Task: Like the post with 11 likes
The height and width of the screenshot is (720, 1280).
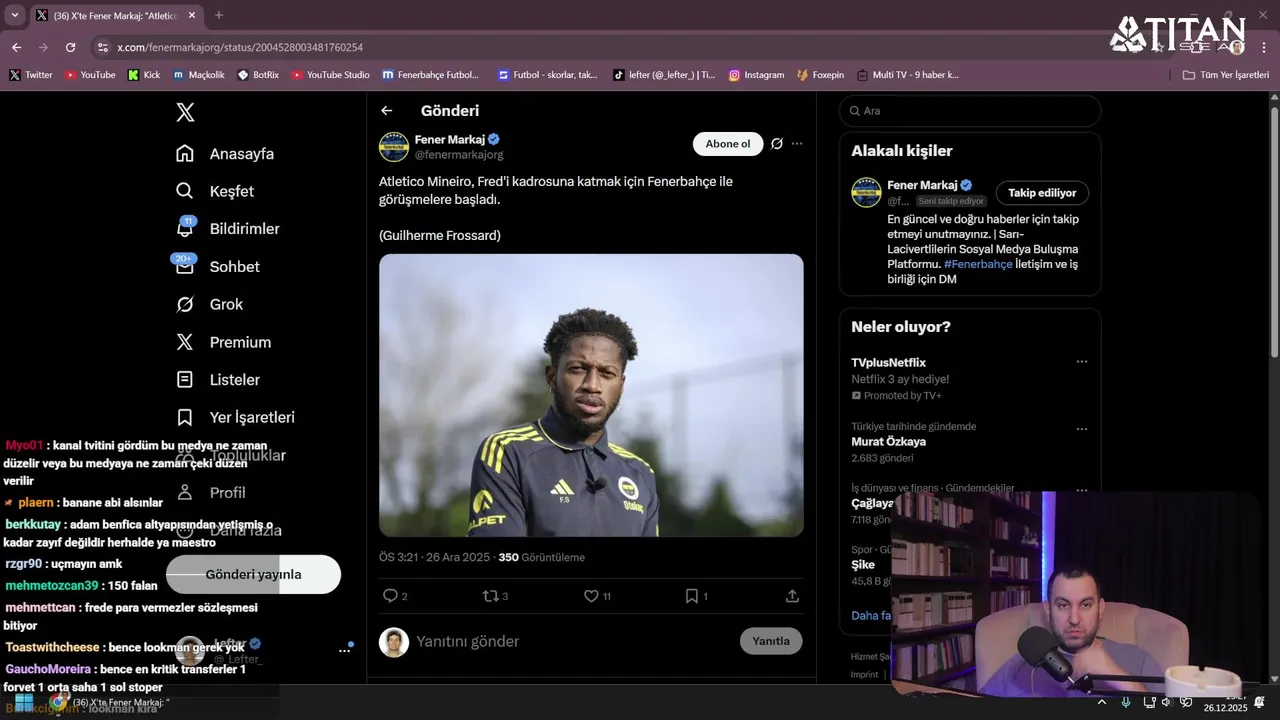Action: (x=591, y=596)
